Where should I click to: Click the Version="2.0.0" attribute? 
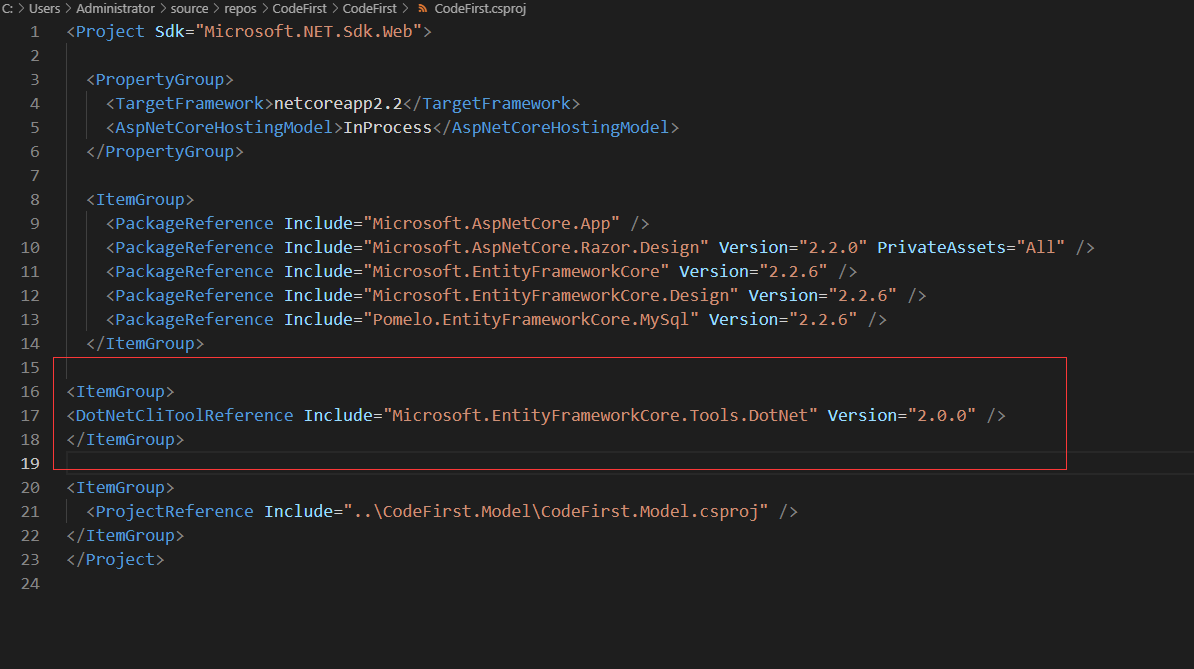902,415
